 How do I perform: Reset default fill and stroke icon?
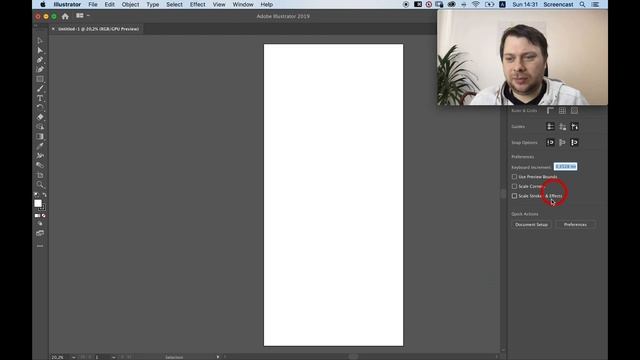pos(36,195)
